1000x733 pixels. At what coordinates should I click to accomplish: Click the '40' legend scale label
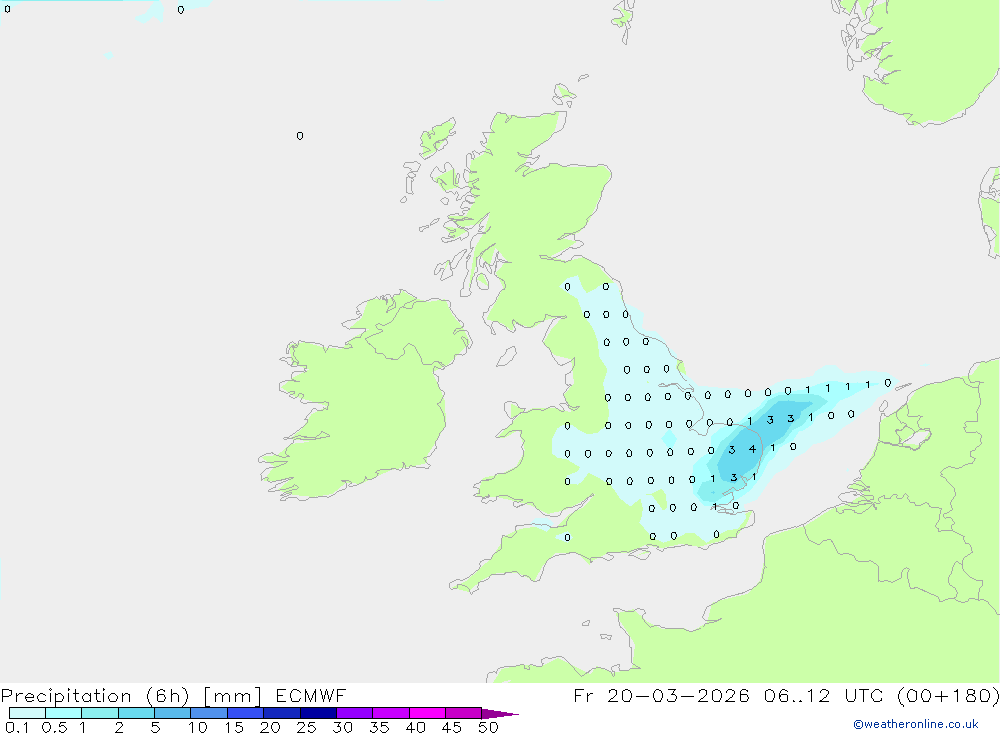pos(415,727)
